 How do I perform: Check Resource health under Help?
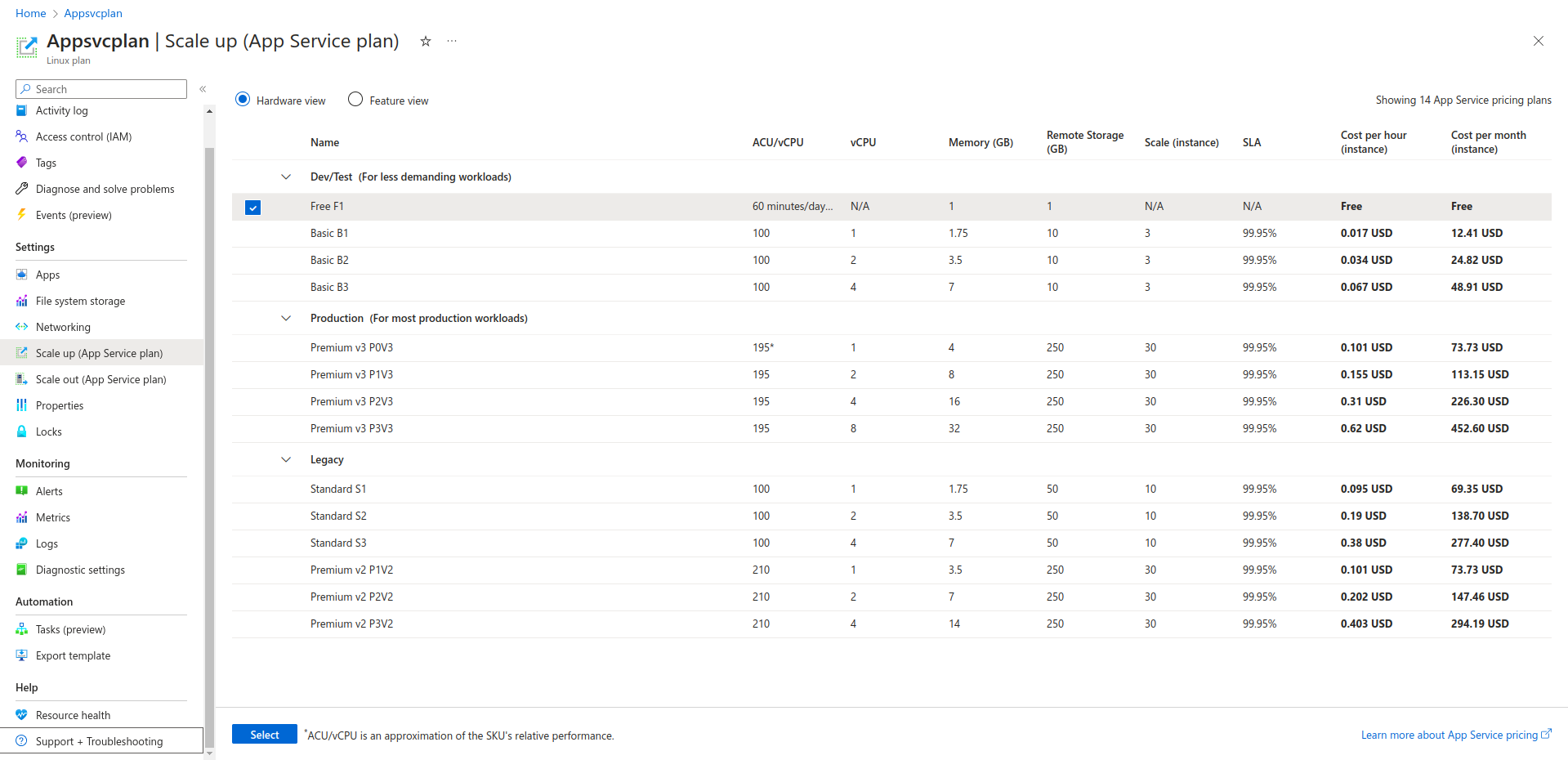click(x=74, y=714)
